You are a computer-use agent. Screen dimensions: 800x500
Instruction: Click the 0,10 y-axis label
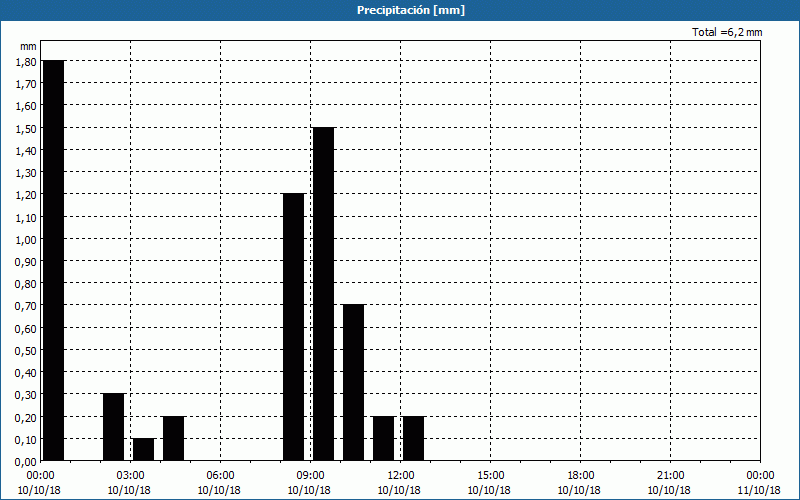(x=26, y=439)
